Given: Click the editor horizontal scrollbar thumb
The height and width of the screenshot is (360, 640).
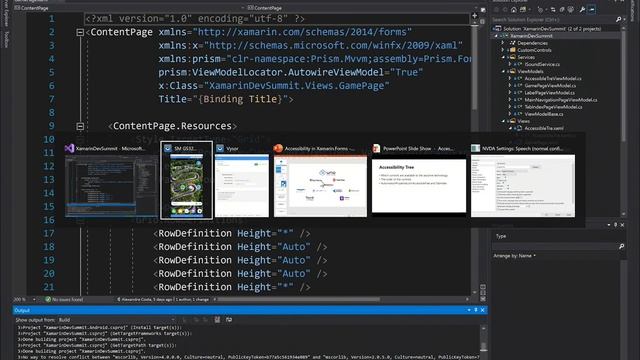Looking at the screenshot, I should pyautogui.click(x=299, y=300).
